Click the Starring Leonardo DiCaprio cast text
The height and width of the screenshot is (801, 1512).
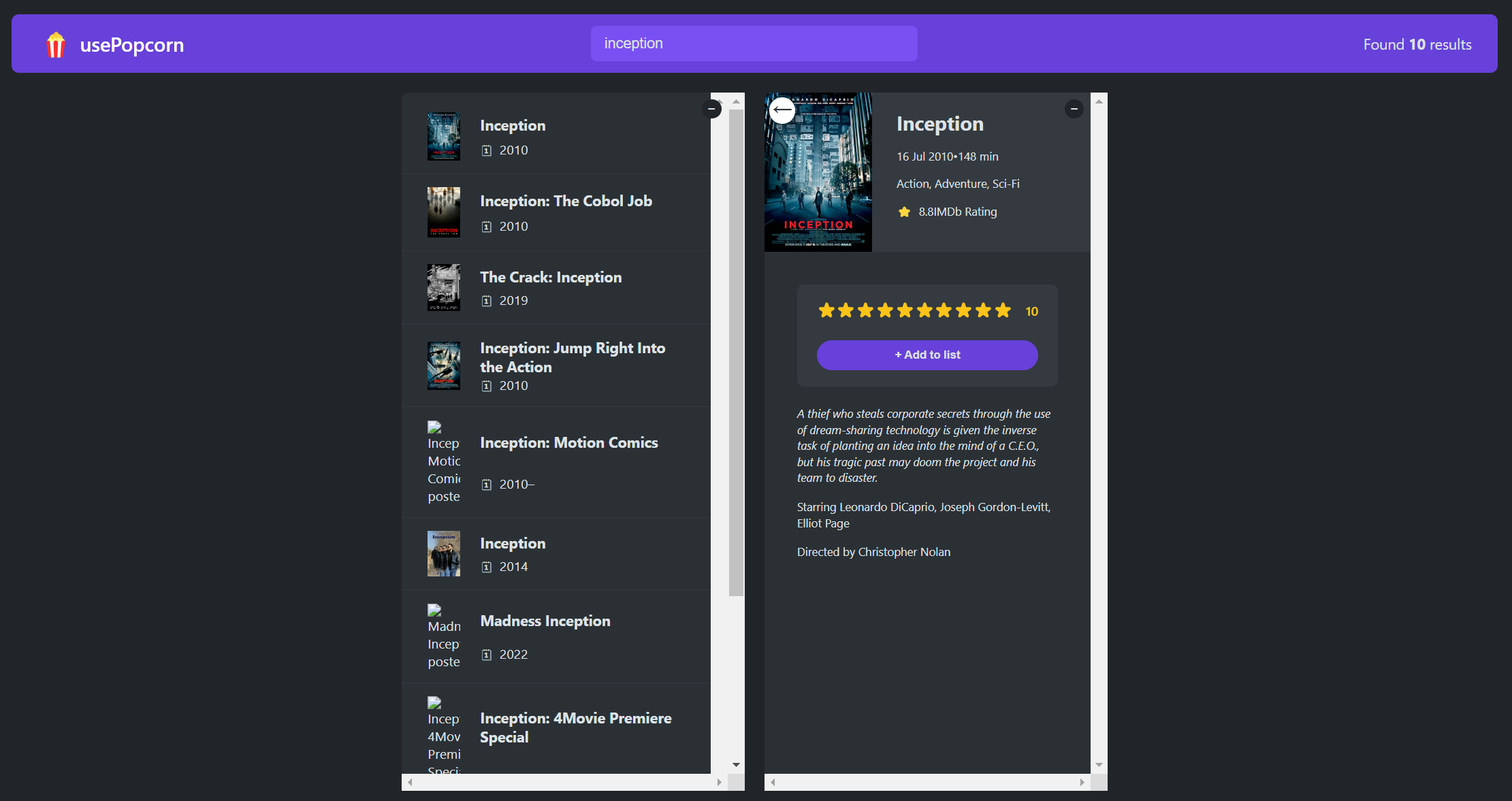(924, 515)
